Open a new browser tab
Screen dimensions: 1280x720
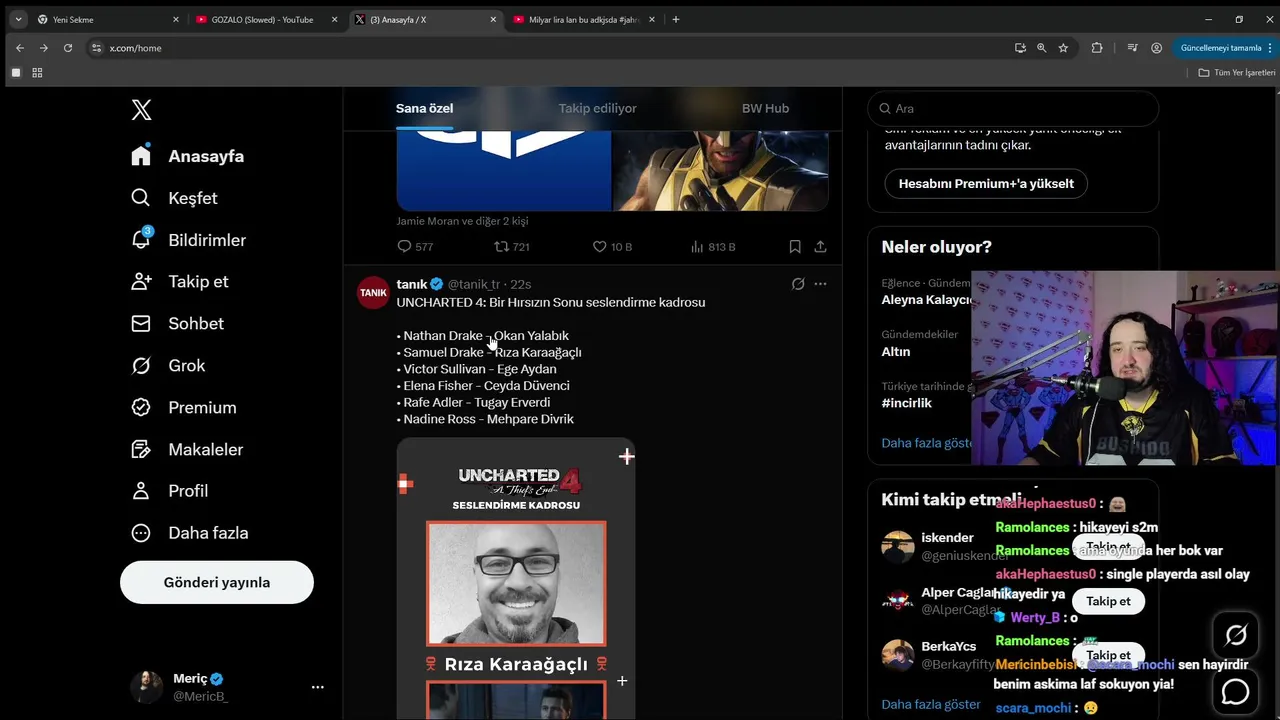click(x=676, y=19)
